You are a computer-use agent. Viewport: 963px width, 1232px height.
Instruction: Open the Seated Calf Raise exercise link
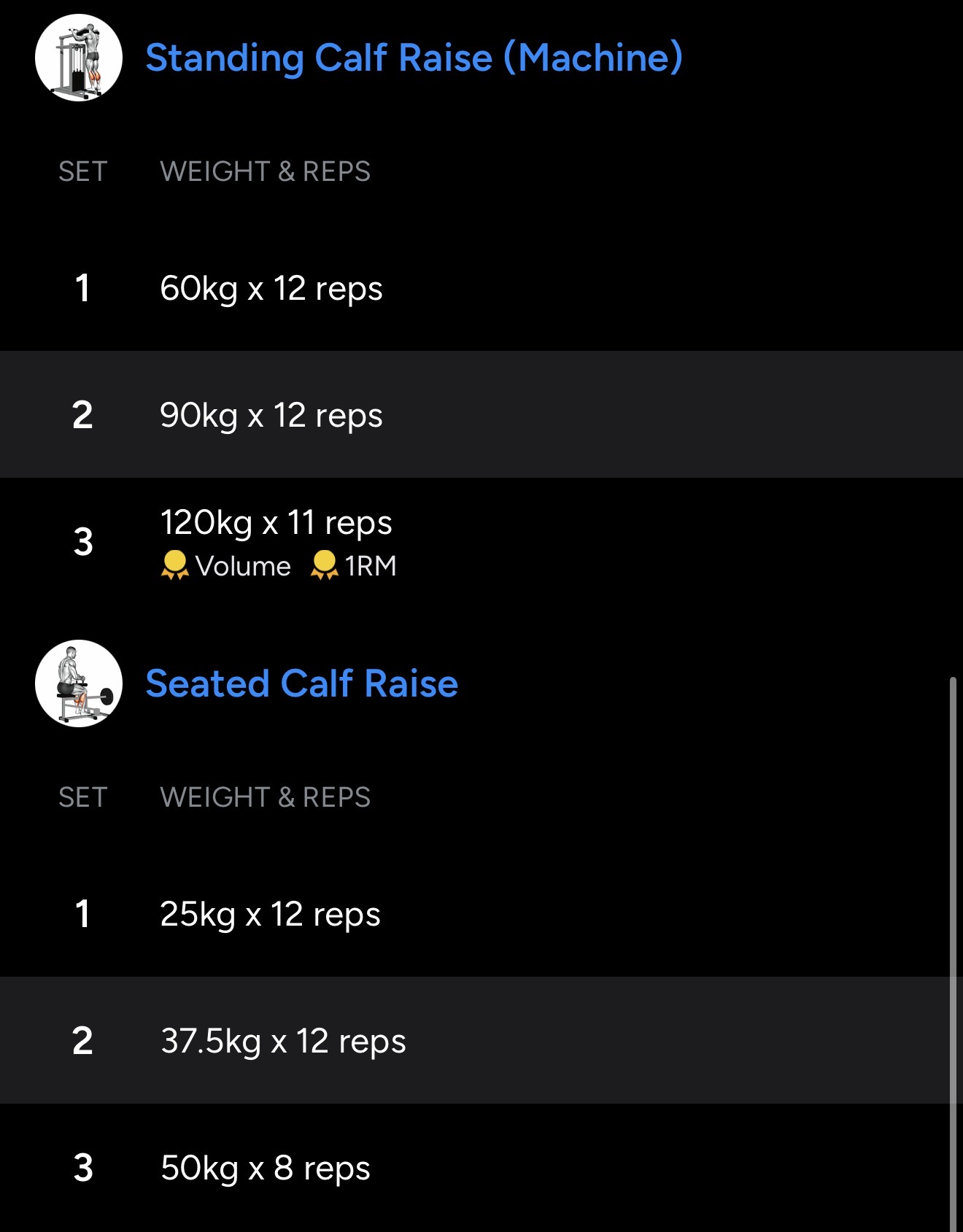tap(301, 683)
